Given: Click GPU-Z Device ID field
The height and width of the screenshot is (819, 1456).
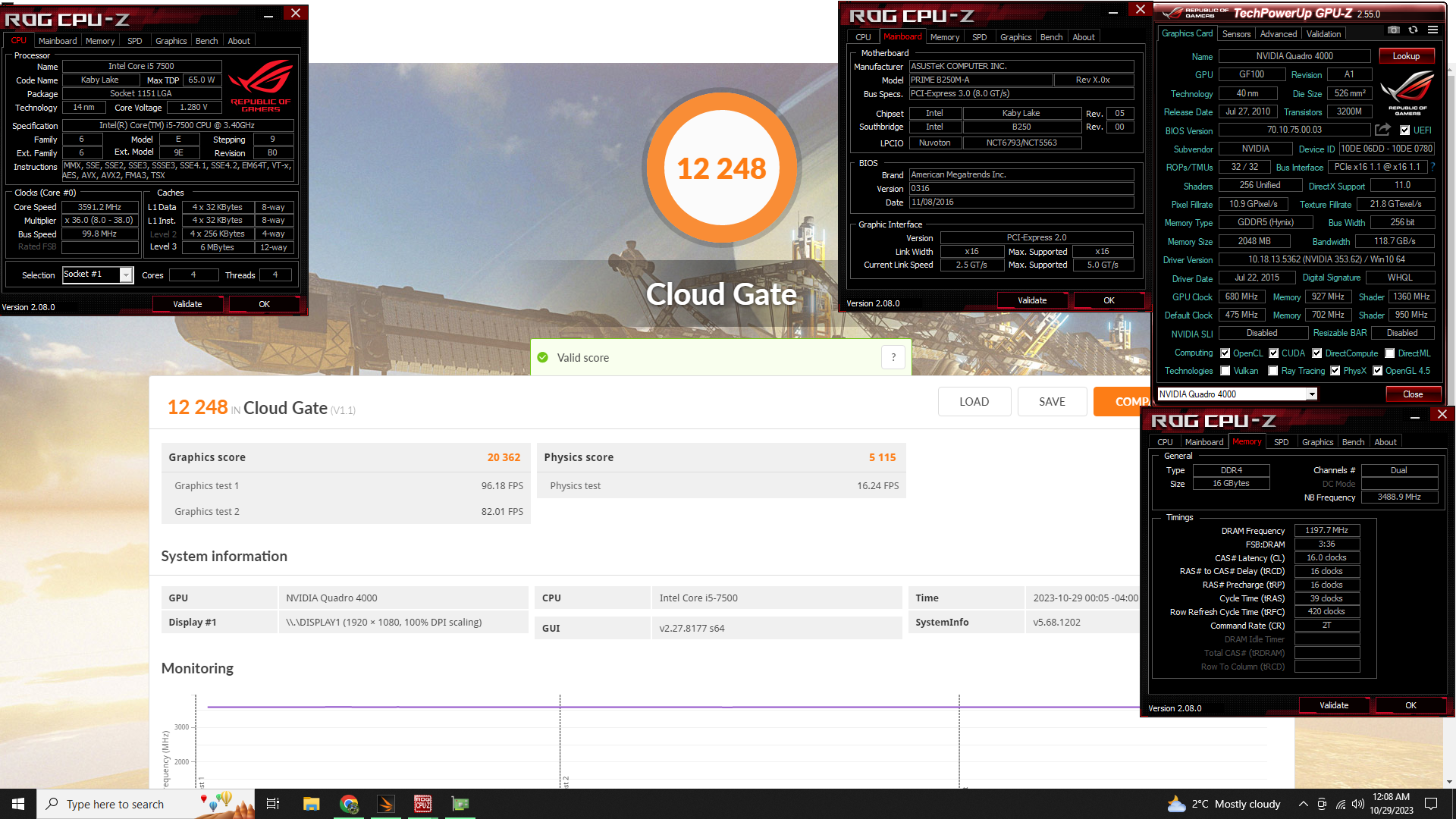Looking at the screenshot, I should pyautogui.click(x=1386, y=149).
